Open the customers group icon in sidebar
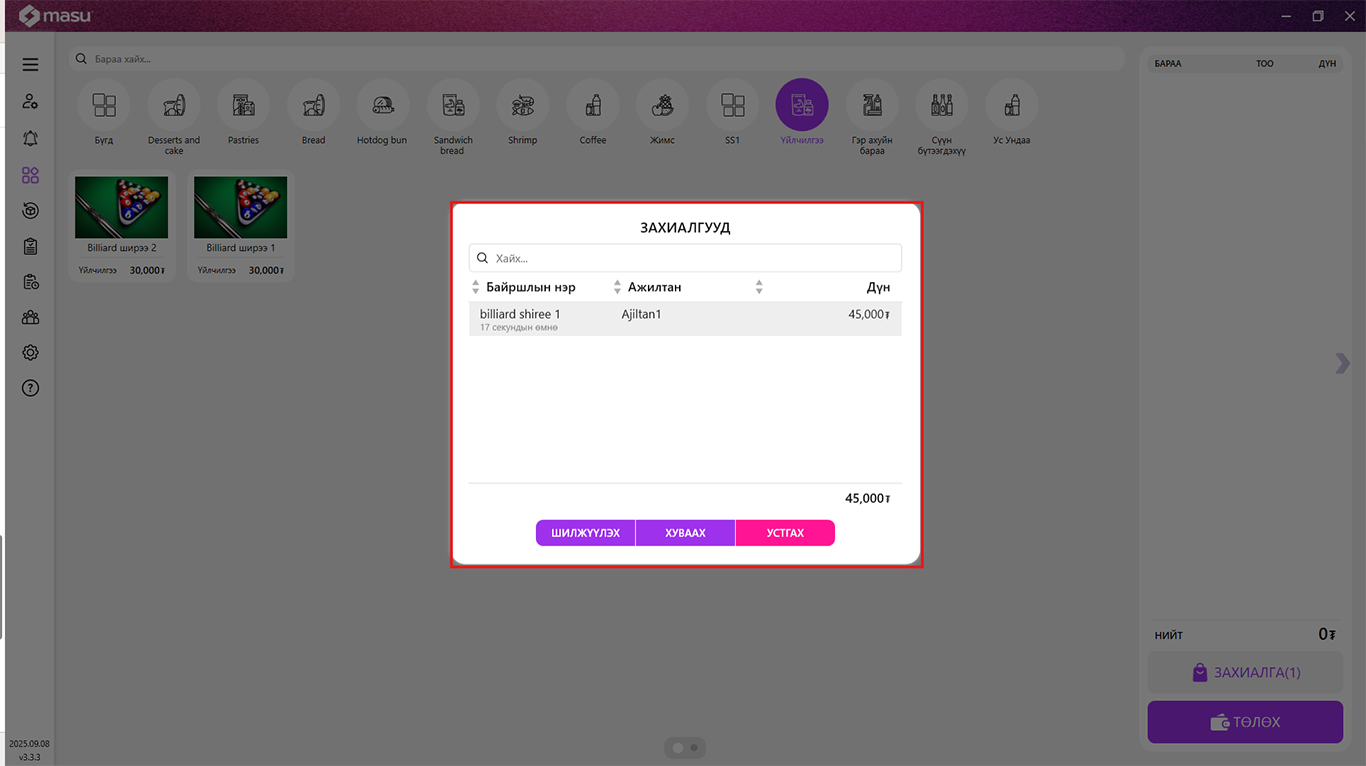The width and height of the screenshot is (1366, 766). [x=30, y=317]
